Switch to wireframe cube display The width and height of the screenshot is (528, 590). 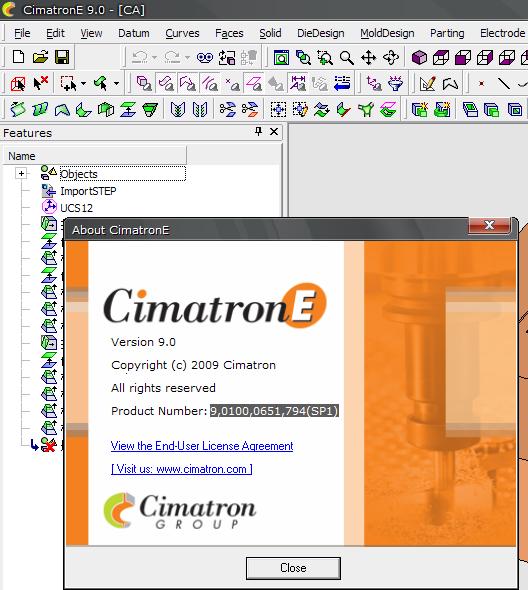coord(441,58)
